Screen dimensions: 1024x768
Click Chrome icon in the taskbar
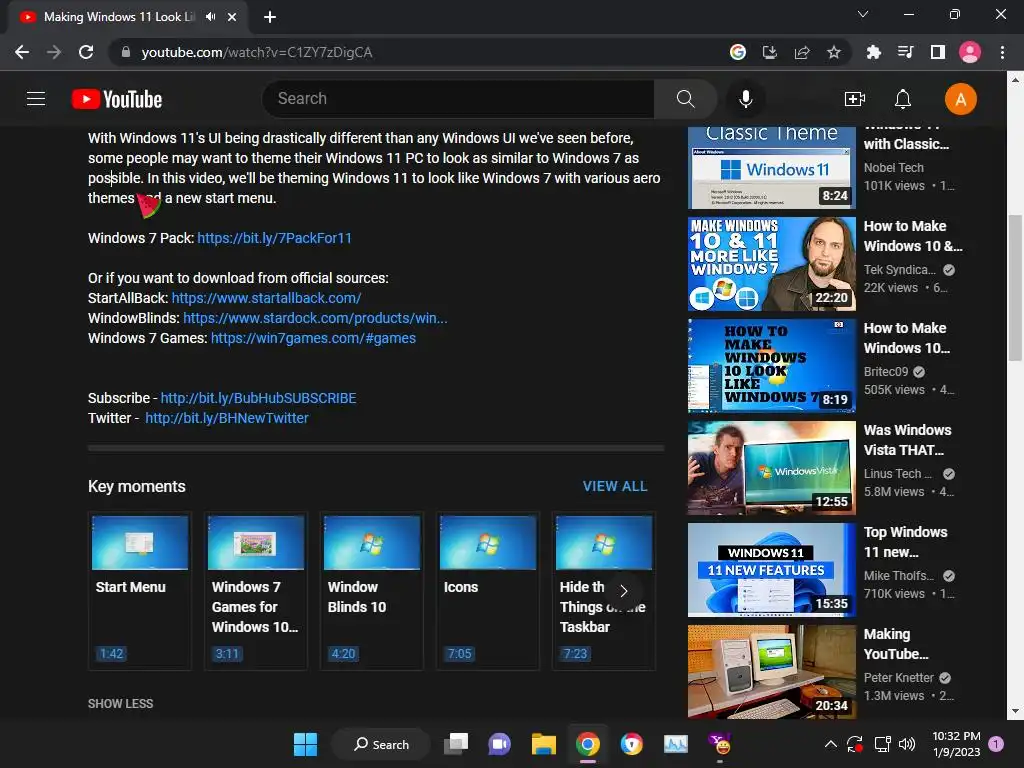point(588,744)
